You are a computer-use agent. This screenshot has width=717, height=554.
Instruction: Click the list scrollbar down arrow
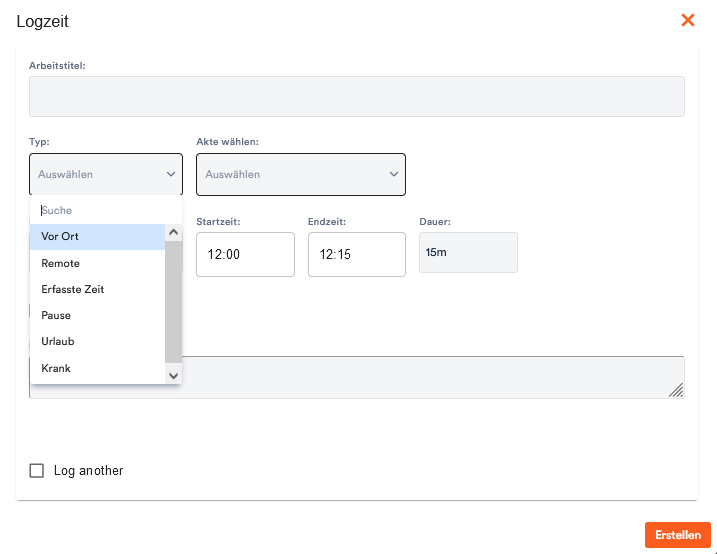coord(173,376)
